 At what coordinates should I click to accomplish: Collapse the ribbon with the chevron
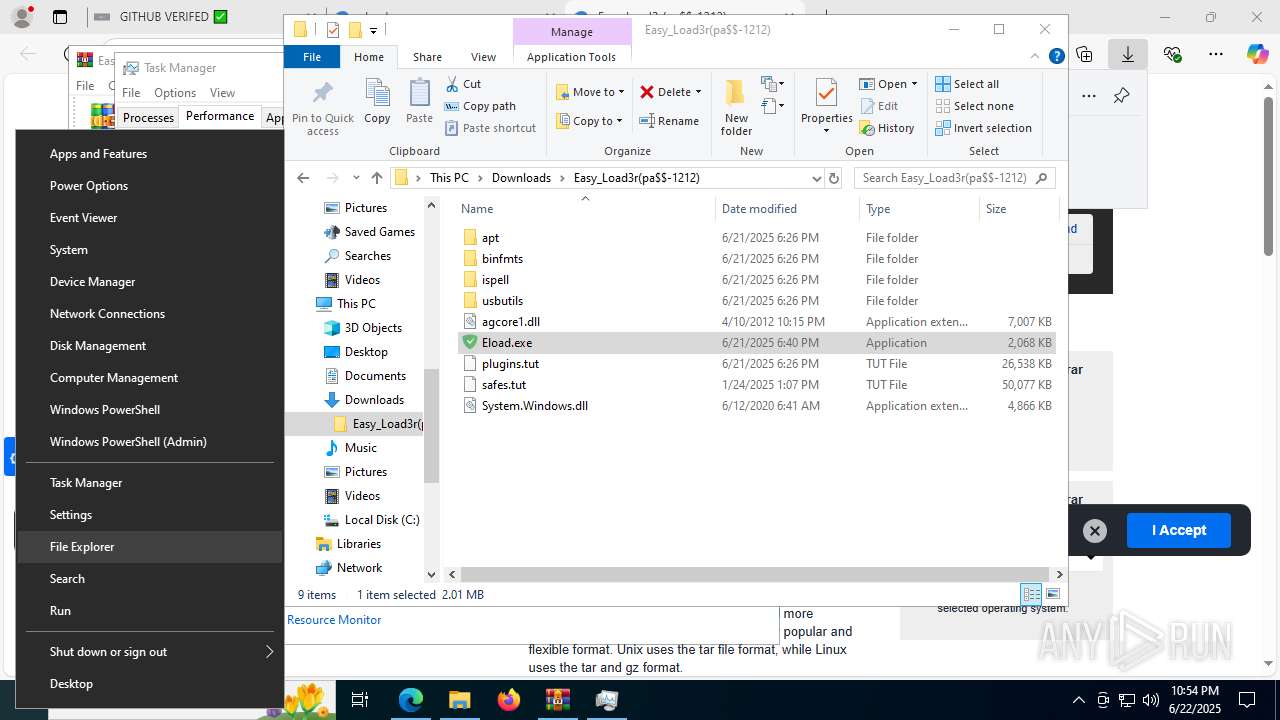(x=1035, y=57)
